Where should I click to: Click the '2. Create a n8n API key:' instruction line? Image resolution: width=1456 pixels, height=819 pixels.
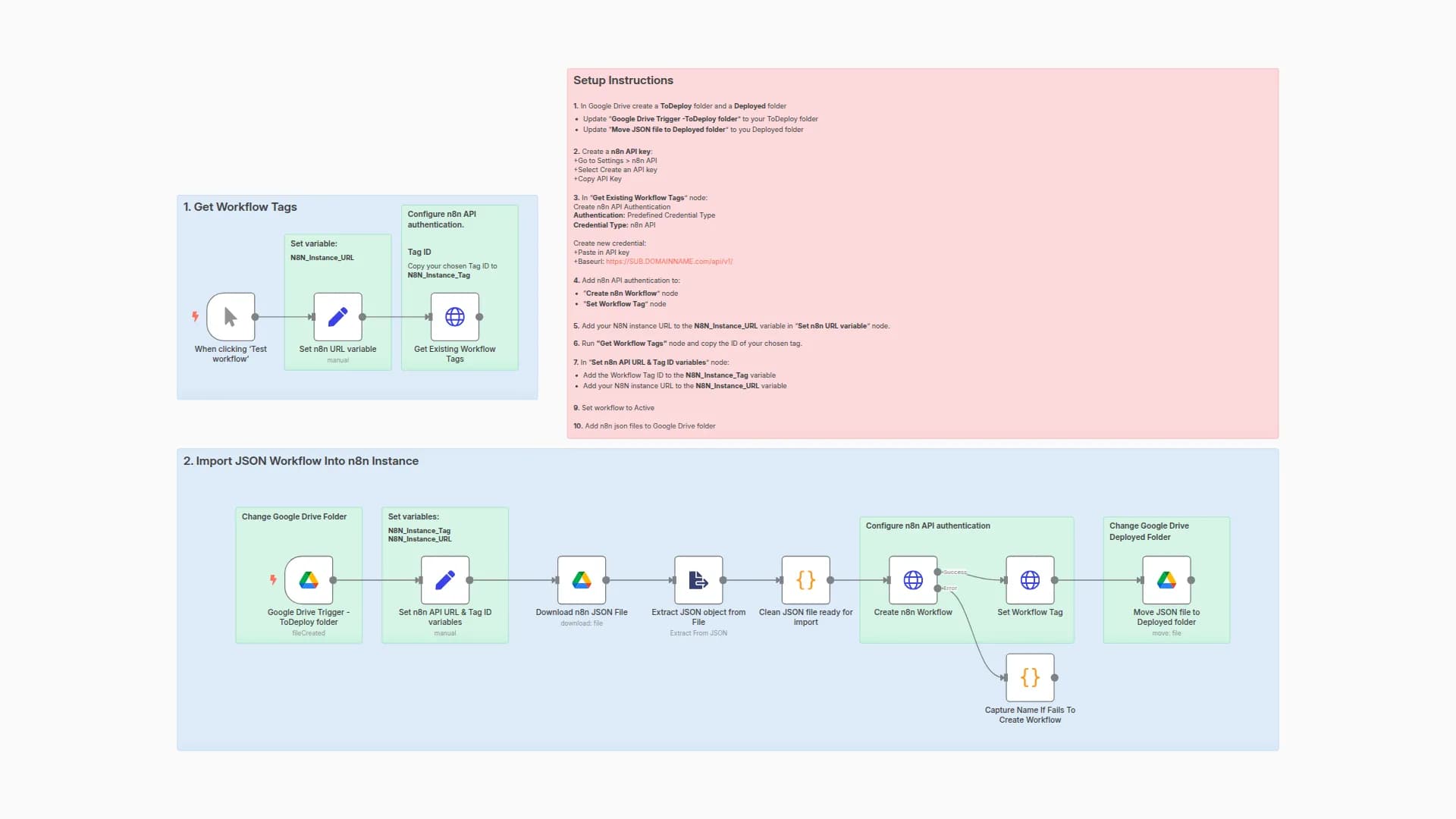point(613,152)
